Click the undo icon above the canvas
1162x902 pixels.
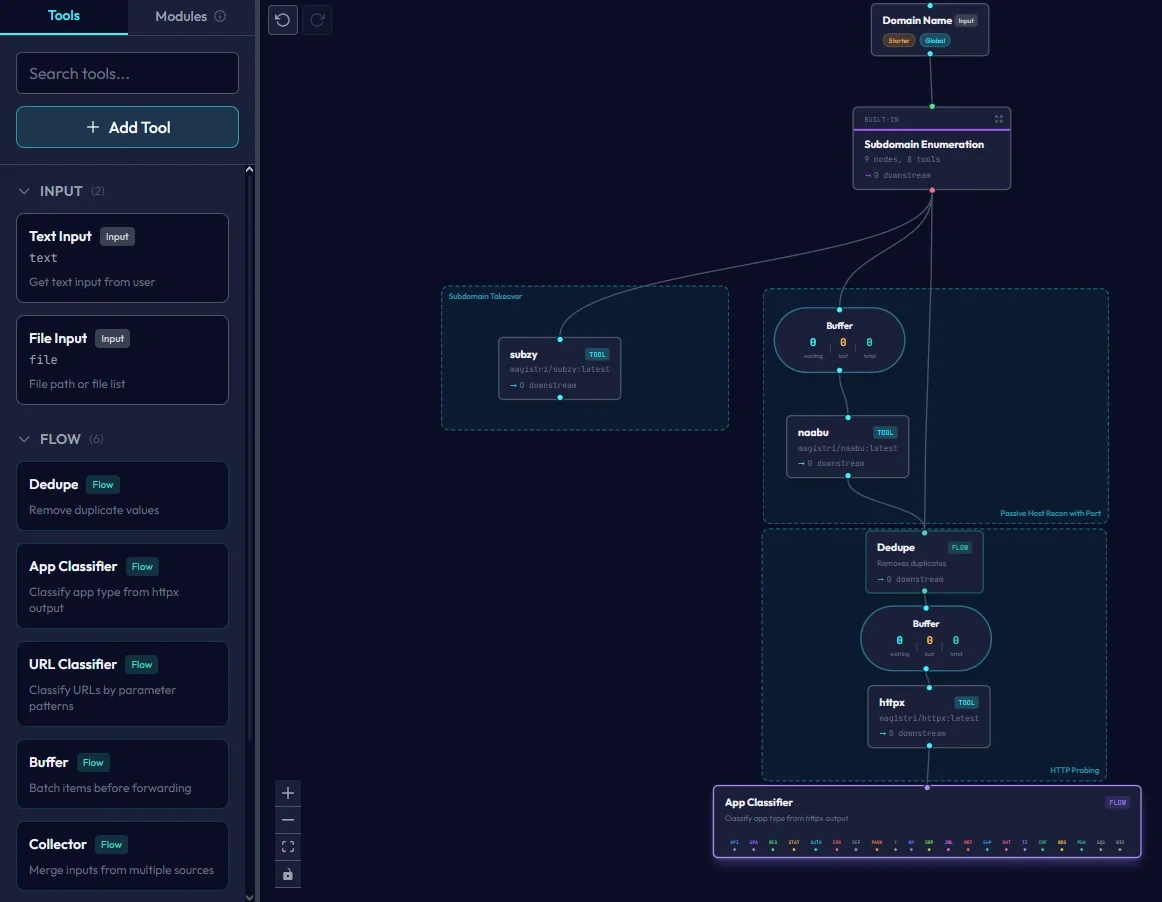282,20
